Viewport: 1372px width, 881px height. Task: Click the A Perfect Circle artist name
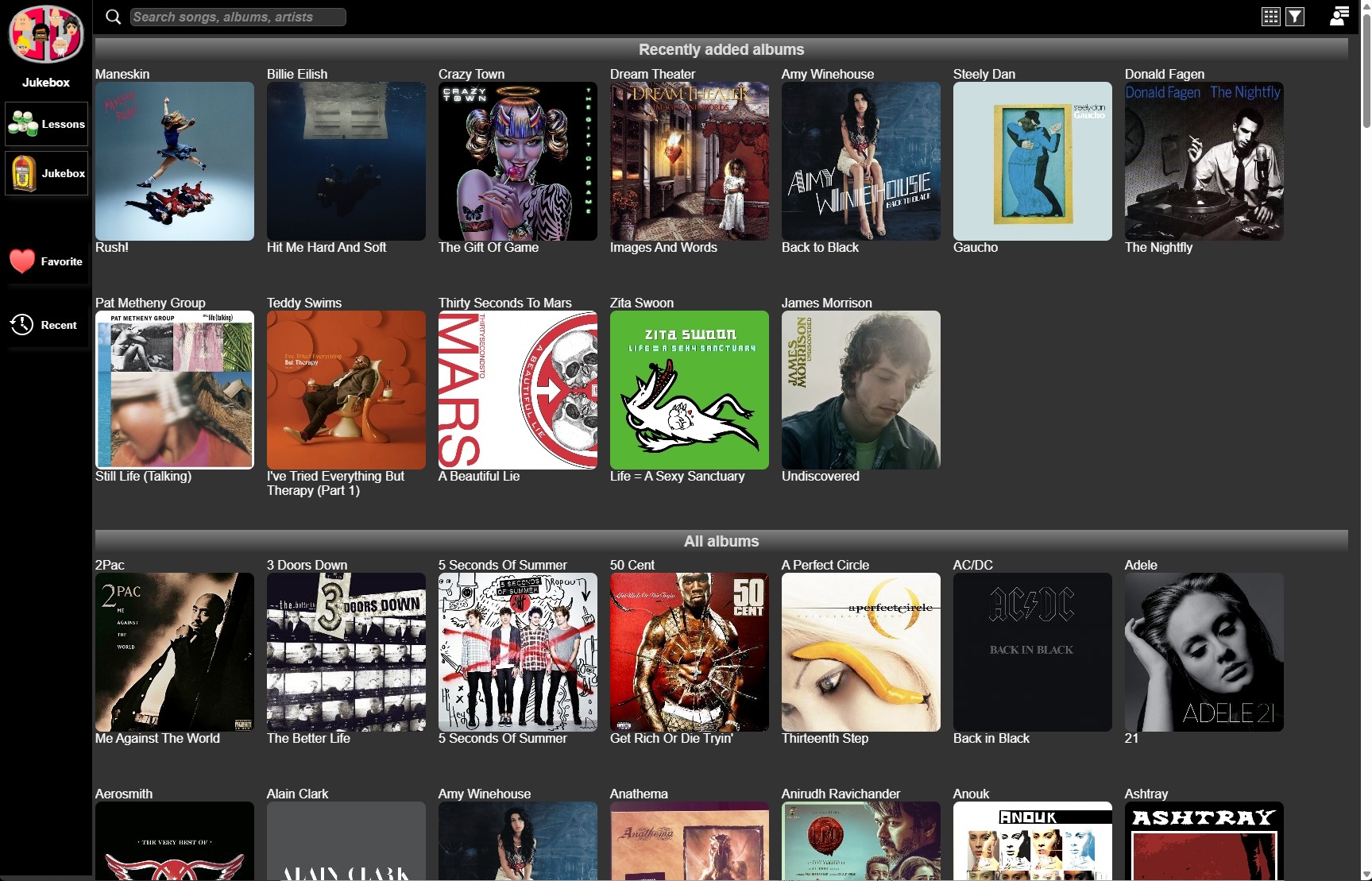point(825,565)
